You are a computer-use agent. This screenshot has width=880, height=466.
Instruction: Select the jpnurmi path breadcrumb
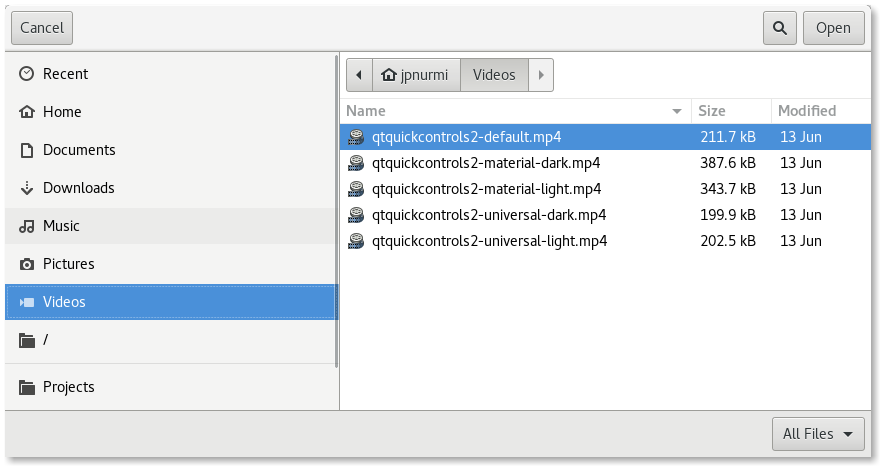click(x=415, y=75)
